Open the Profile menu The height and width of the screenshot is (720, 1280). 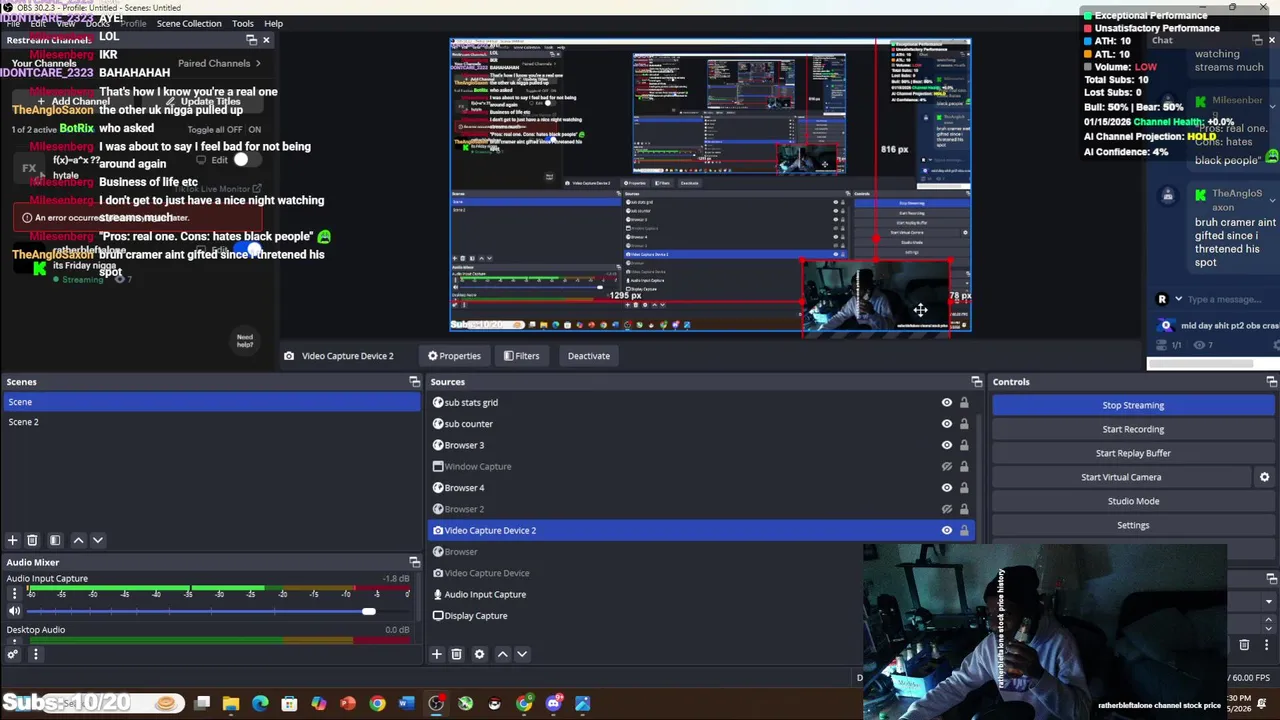click(x=133, y=23)
